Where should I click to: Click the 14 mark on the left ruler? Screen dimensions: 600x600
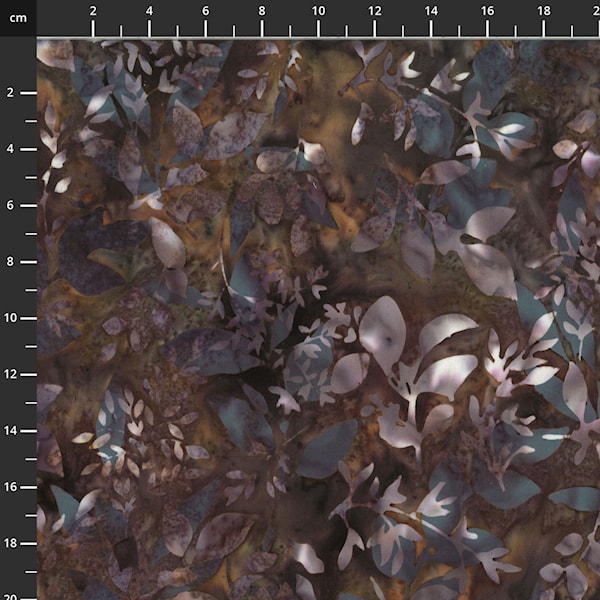click(x=10, y=430)
